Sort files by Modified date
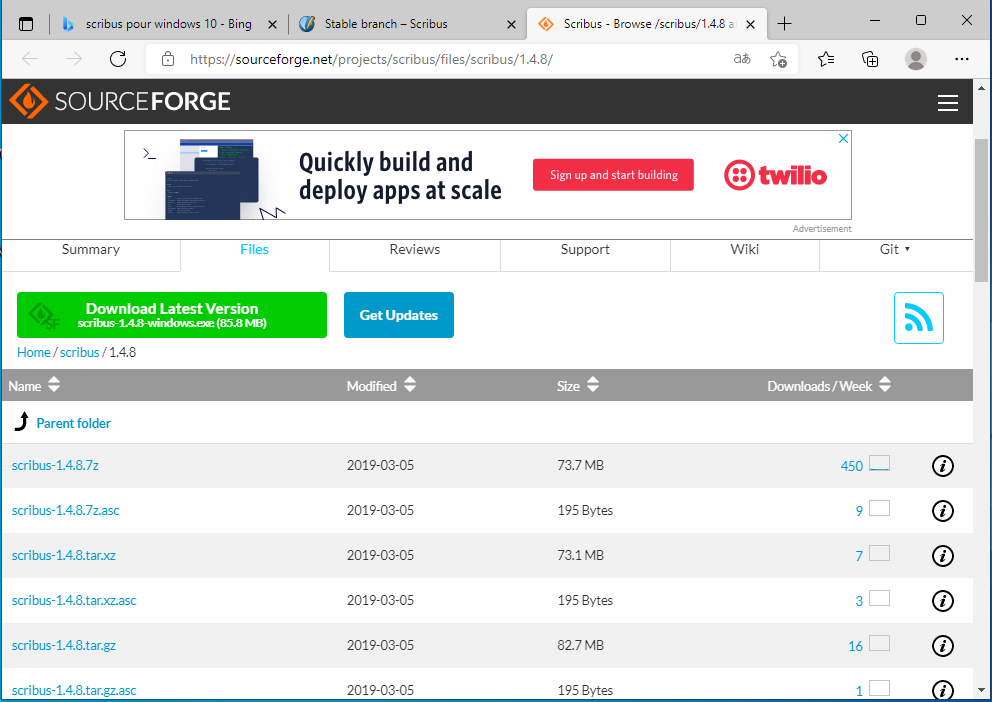992x702 pixels. 381,385
